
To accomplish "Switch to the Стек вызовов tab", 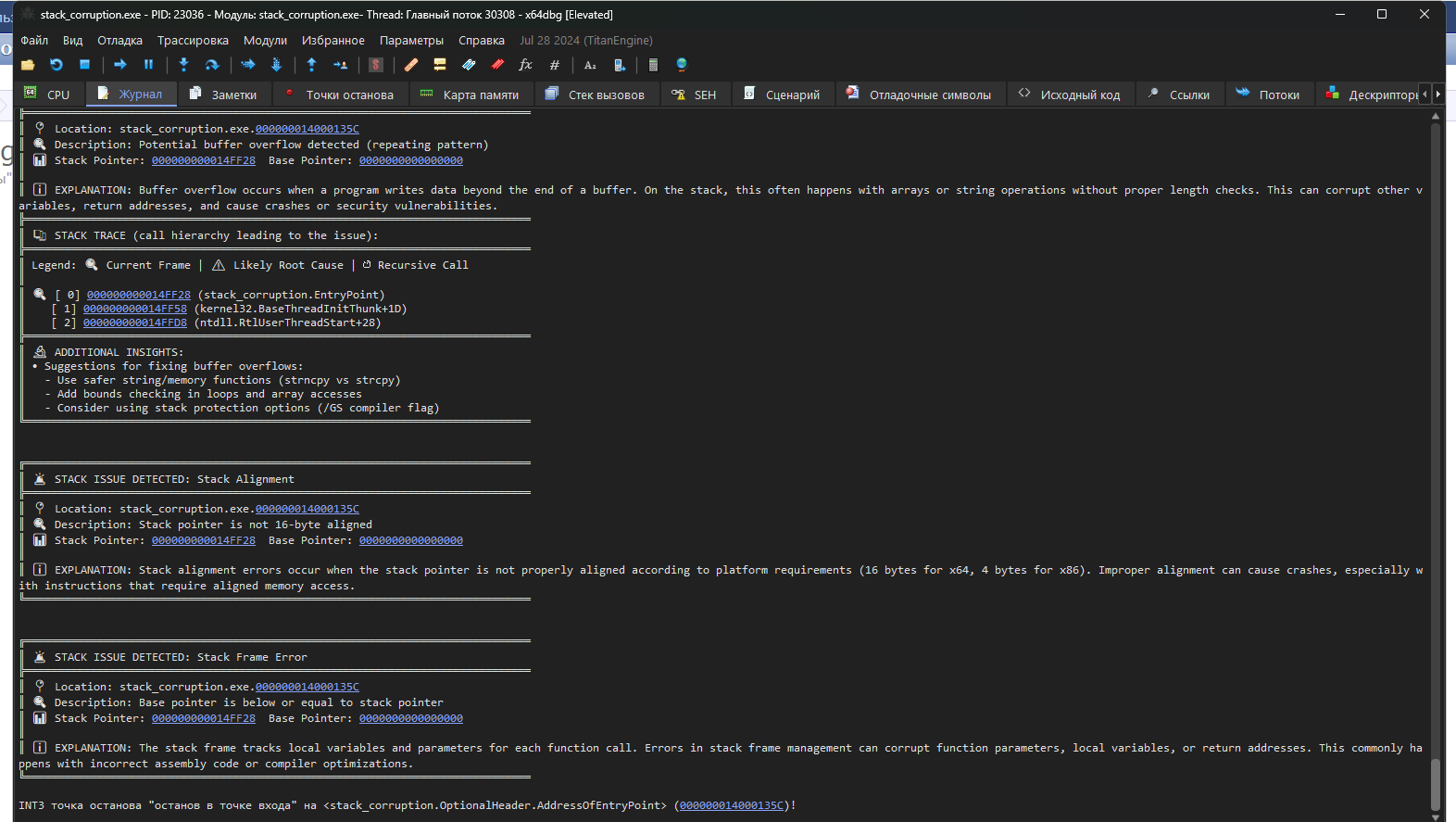I will (x=596, y=95).
